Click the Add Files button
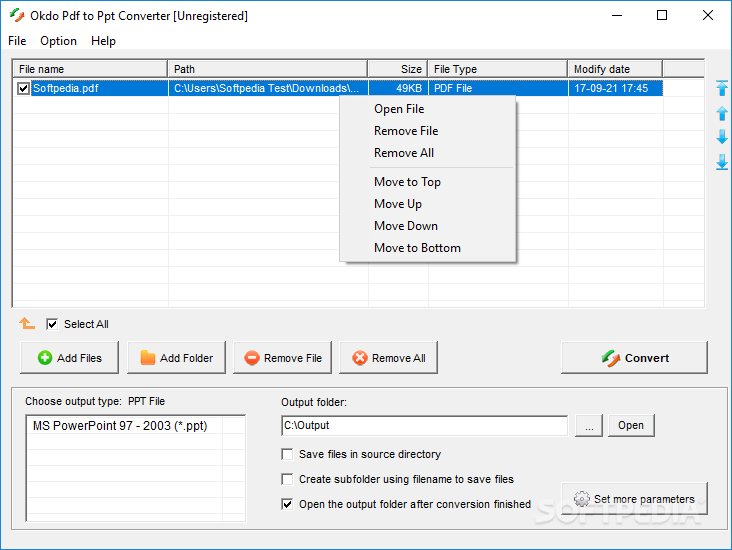The height and width of the screenshot is (550, 732). click(70, 358)
